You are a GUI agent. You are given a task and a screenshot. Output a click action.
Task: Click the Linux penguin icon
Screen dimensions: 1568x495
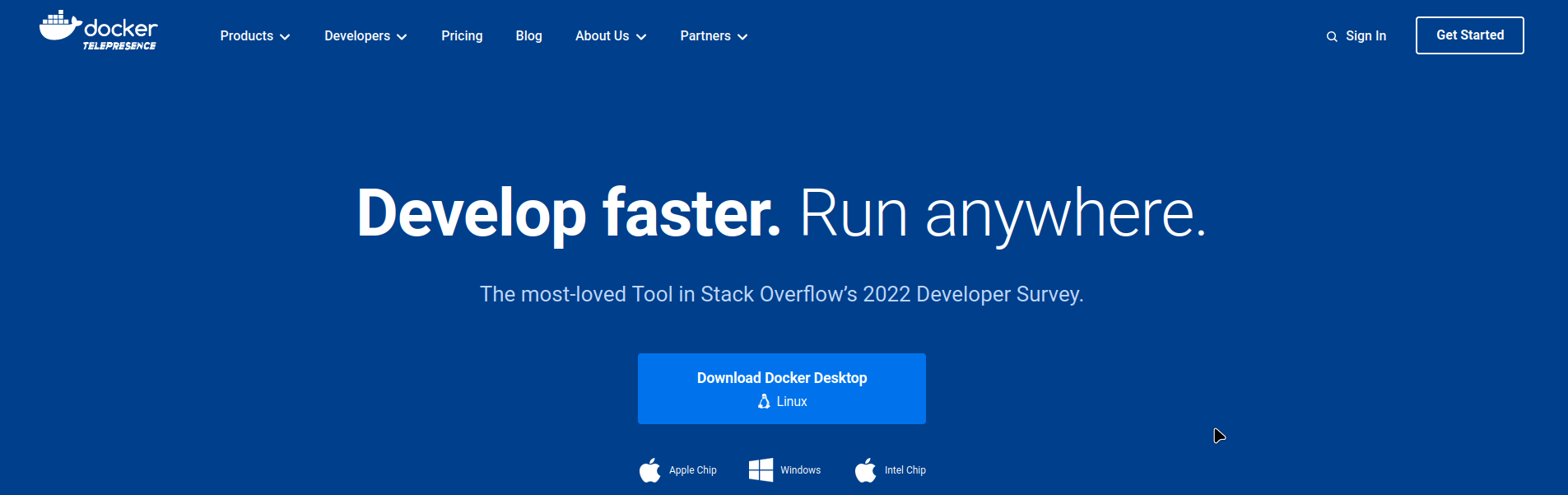click(x=764, y=401)
